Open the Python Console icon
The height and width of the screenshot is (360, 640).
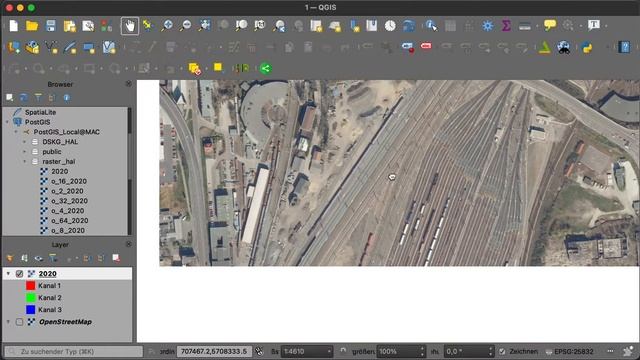pos(587,47)
